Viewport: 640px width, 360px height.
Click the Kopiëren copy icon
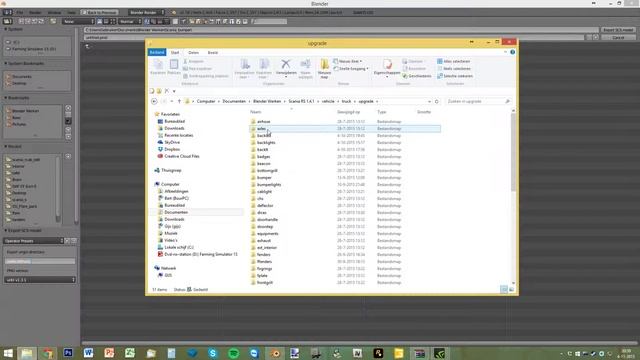pyautogui.click(x=158, y=64)
